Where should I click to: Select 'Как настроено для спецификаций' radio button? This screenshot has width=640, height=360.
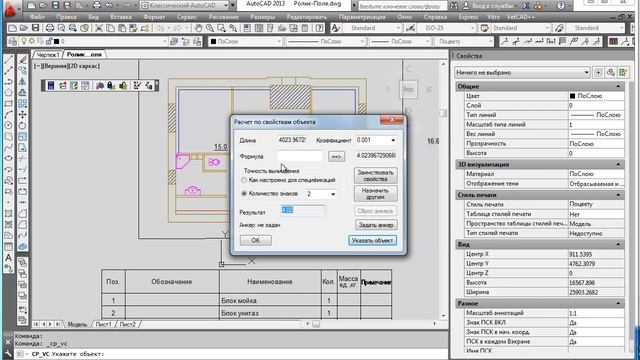tap(244, 180)
